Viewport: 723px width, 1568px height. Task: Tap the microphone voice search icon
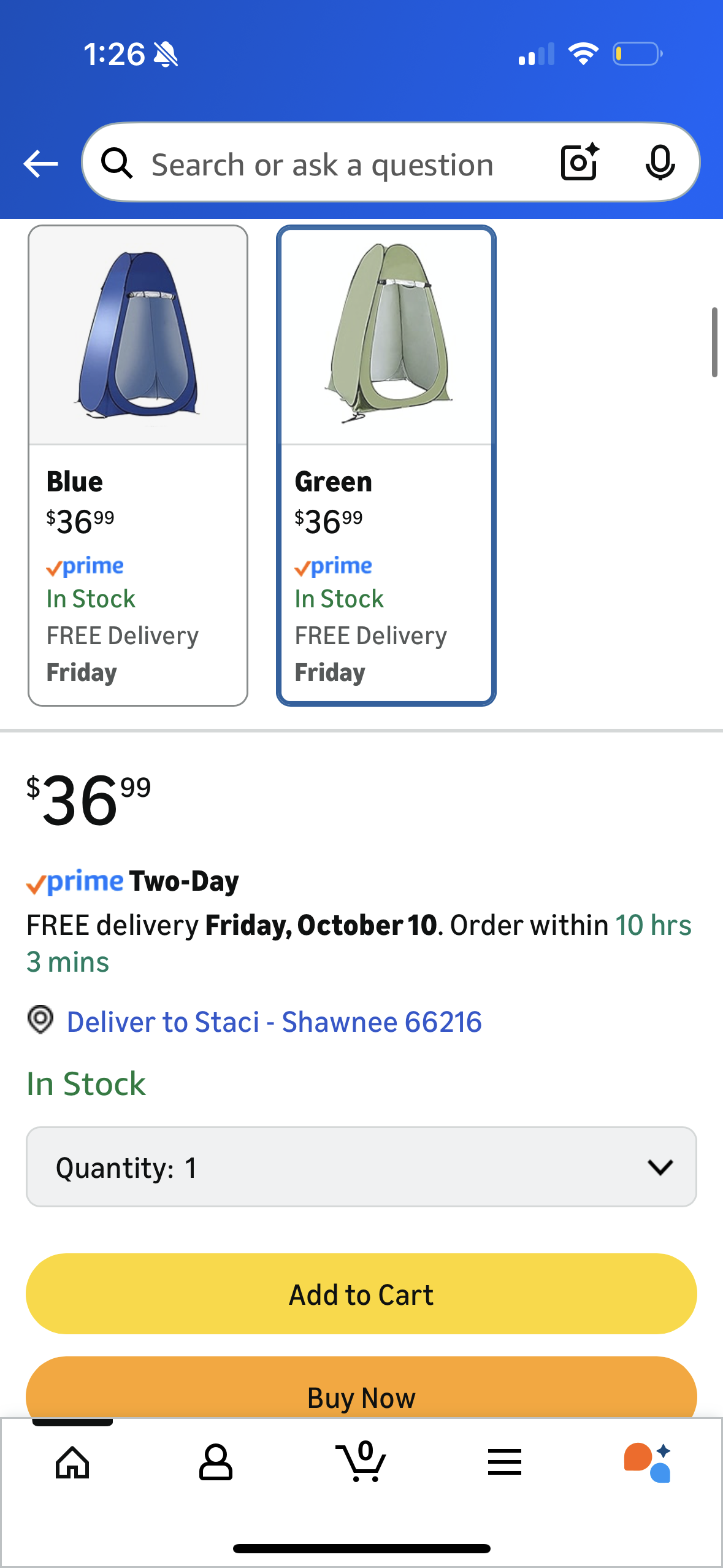(x=660, y=163)
